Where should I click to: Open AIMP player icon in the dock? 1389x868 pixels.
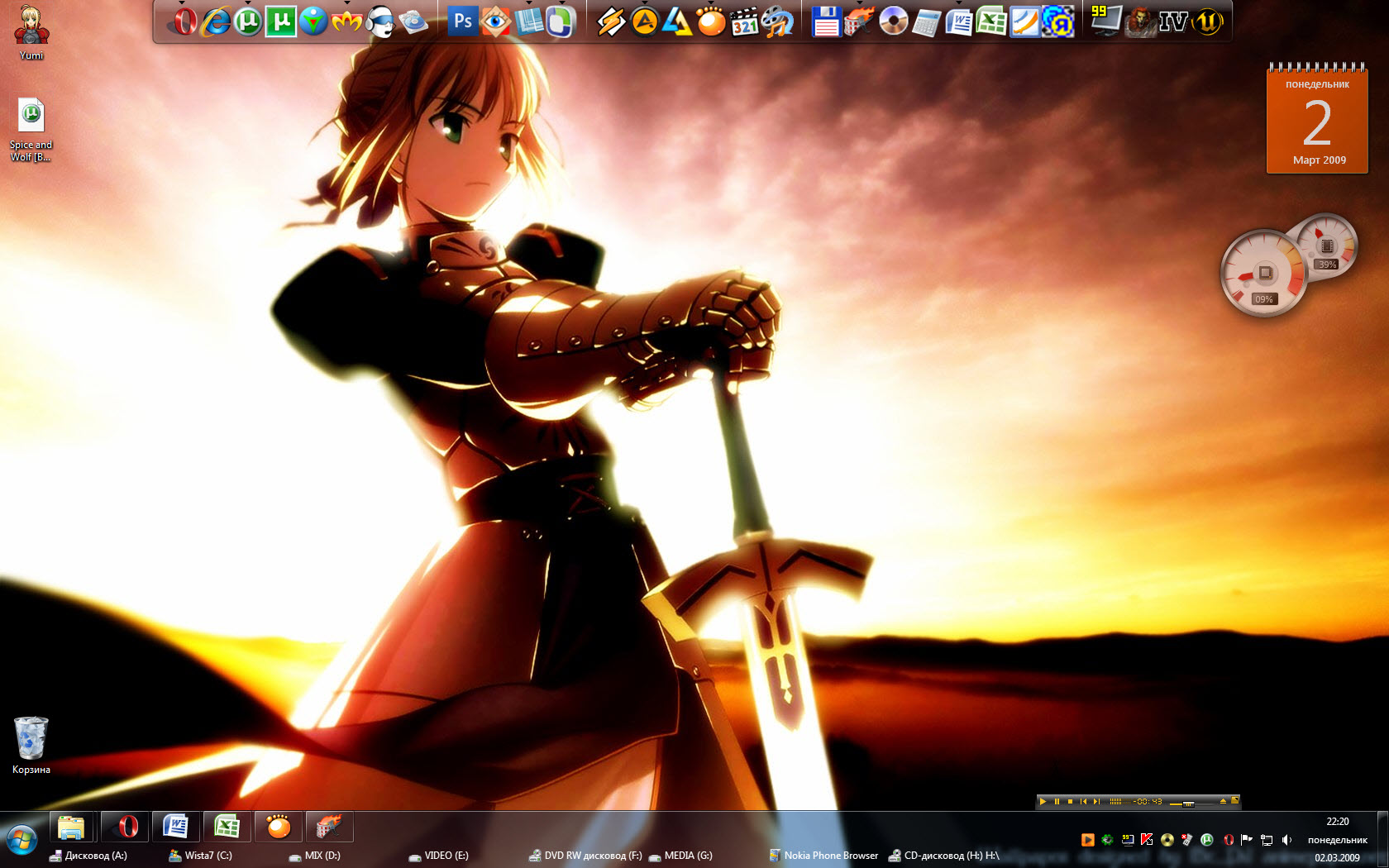[644, 21]
